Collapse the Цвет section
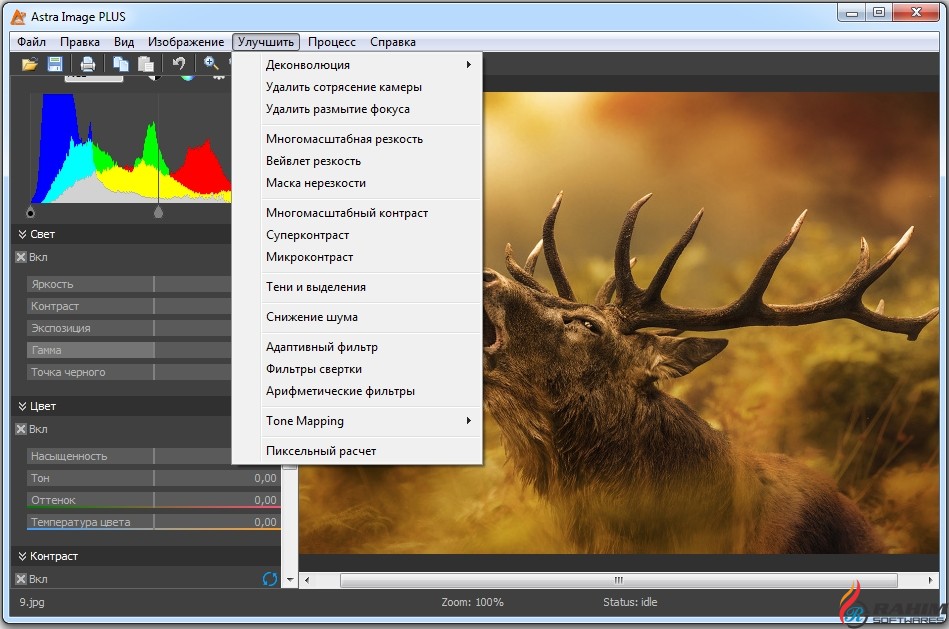949x629 pixels. tap(22, 407)
